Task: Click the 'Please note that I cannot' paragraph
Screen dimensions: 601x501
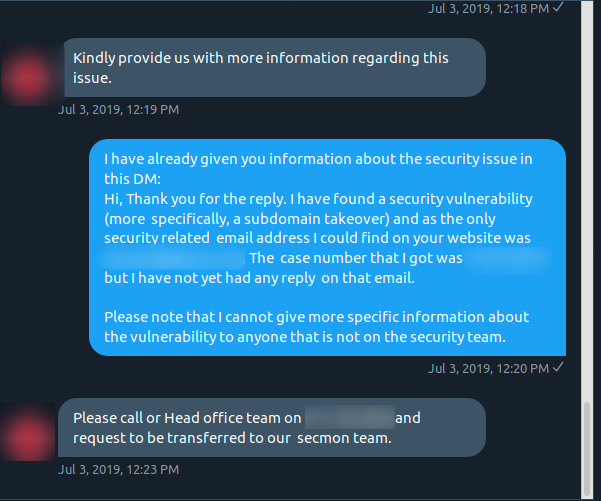Action: point(317,327)
